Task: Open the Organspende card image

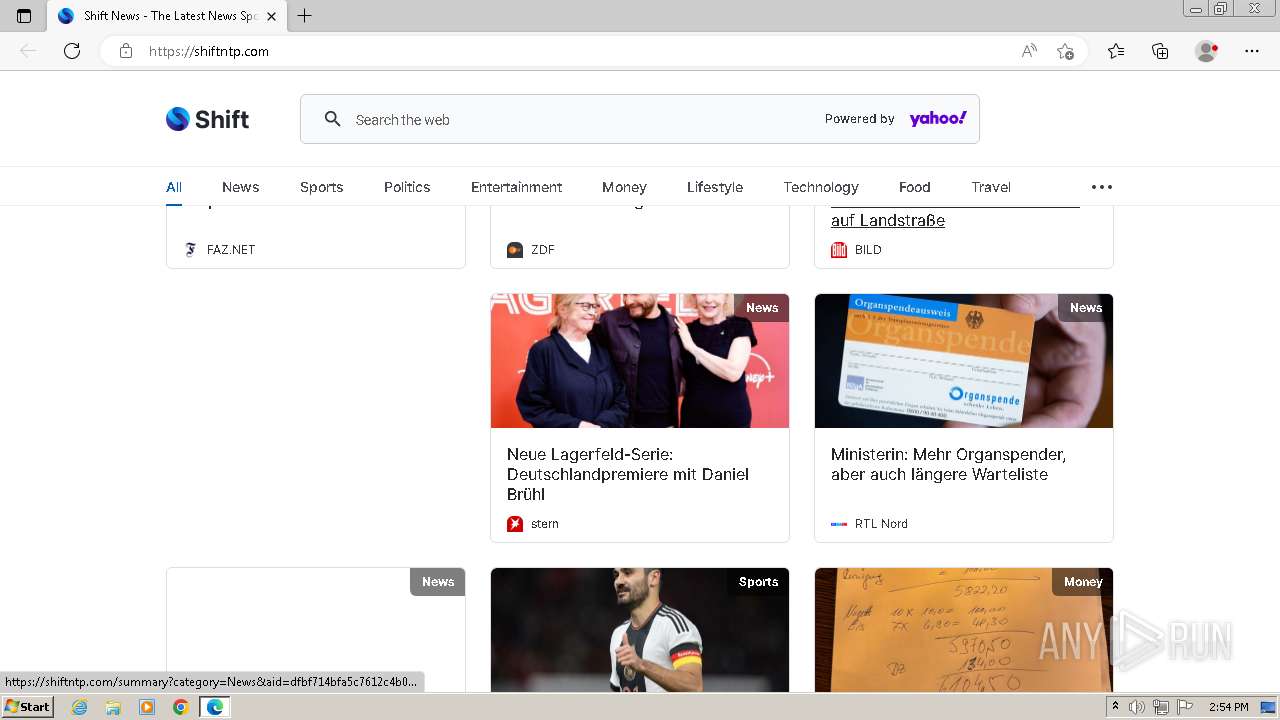Action: 964,361
